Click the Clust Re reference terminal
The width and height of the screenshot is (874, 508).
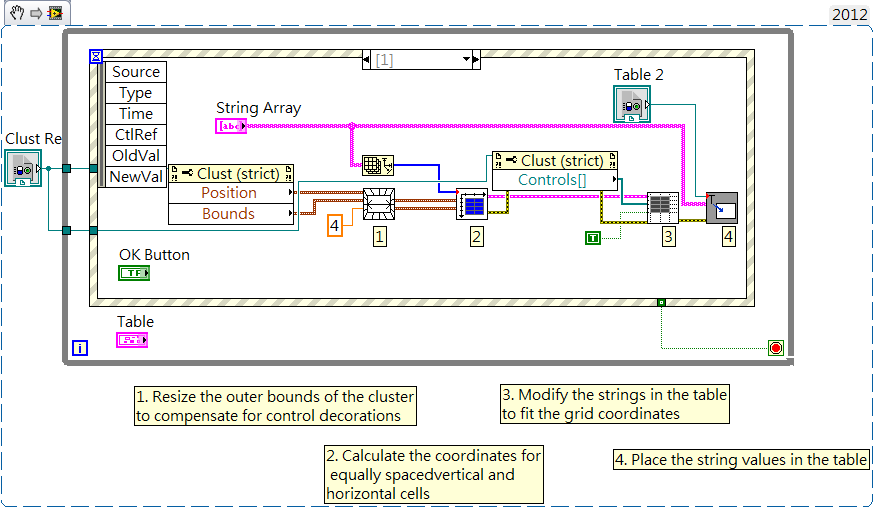click(x=22, y=168)
